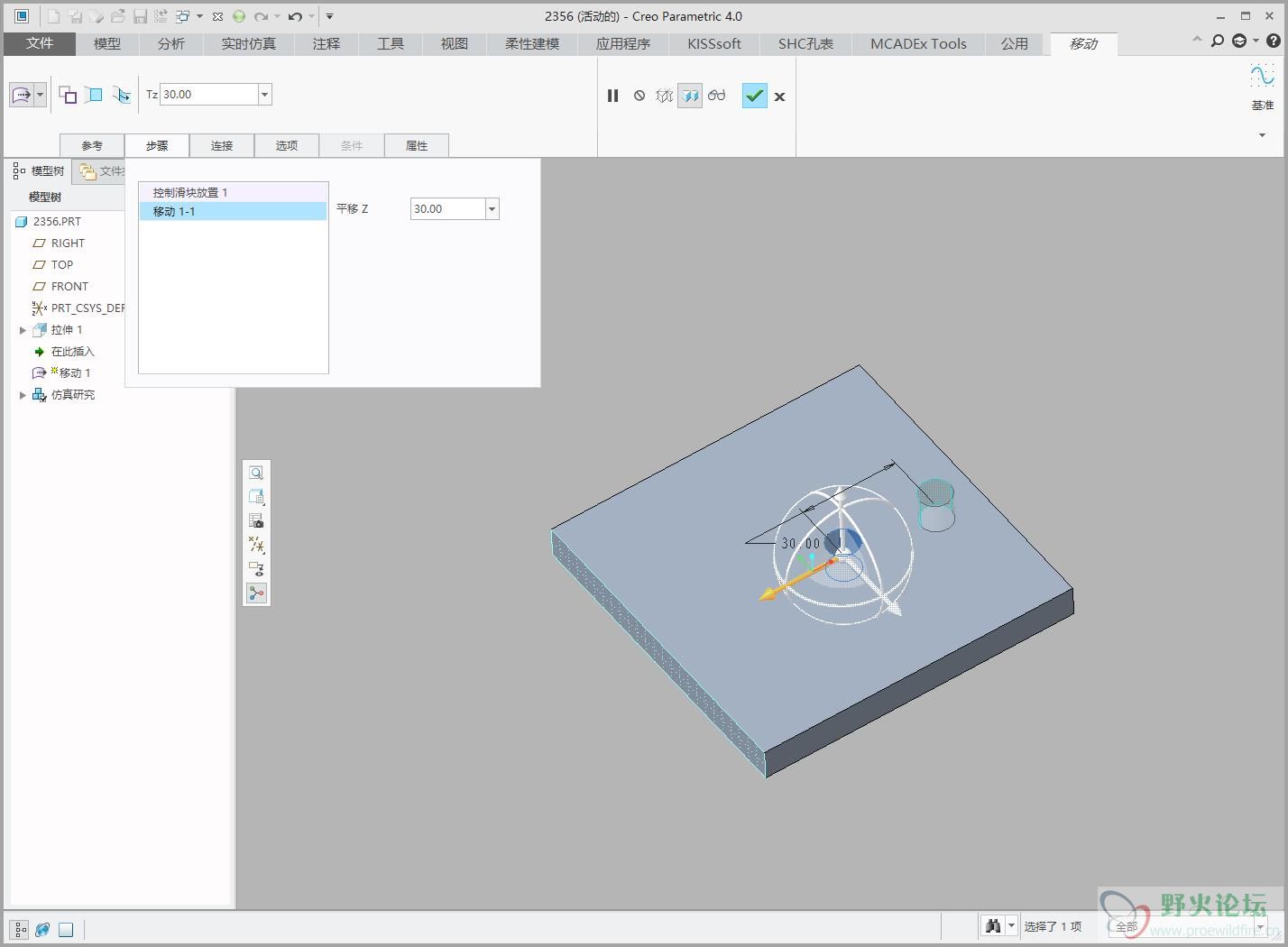Viewport: 1288px width, 947px height.
Task: Click the 平移 Z value field
Action: (448, 209)
